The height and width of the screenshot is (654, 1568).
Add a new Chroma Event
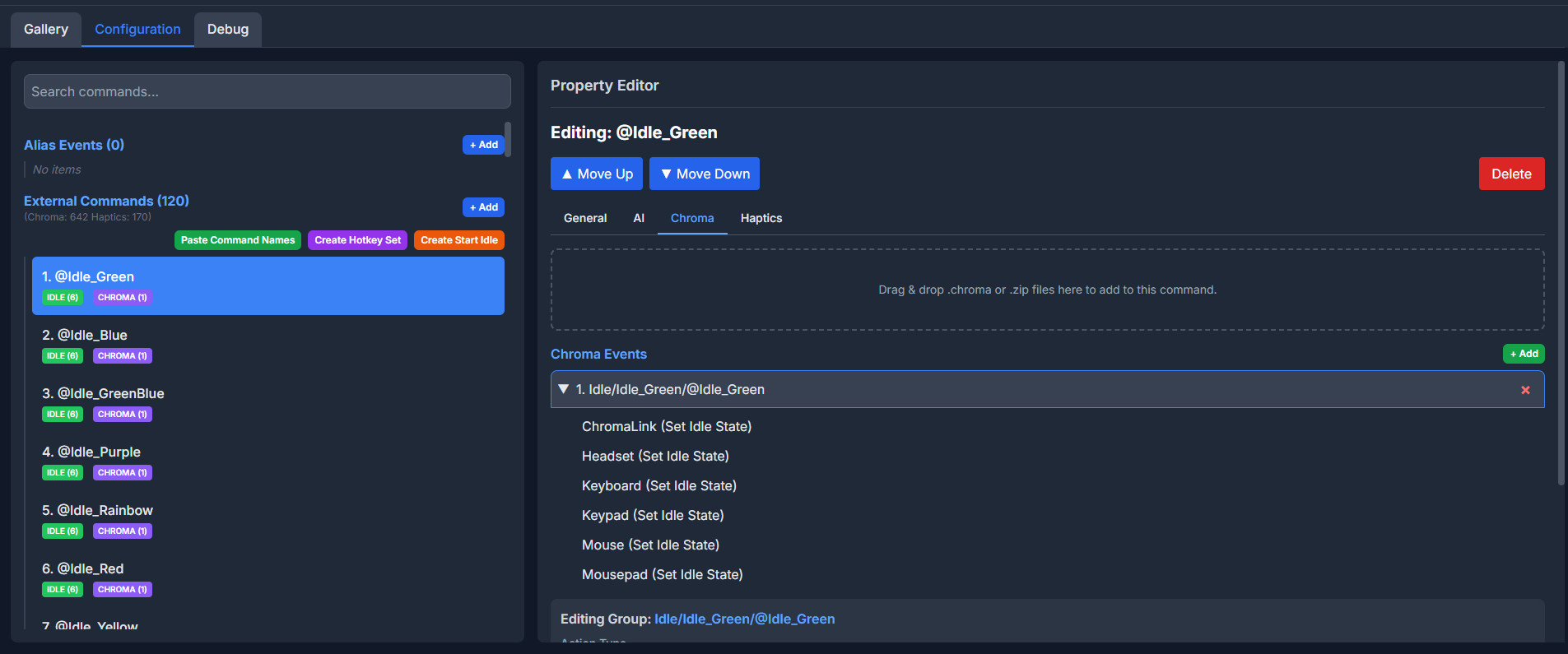tap(1523, 354)
